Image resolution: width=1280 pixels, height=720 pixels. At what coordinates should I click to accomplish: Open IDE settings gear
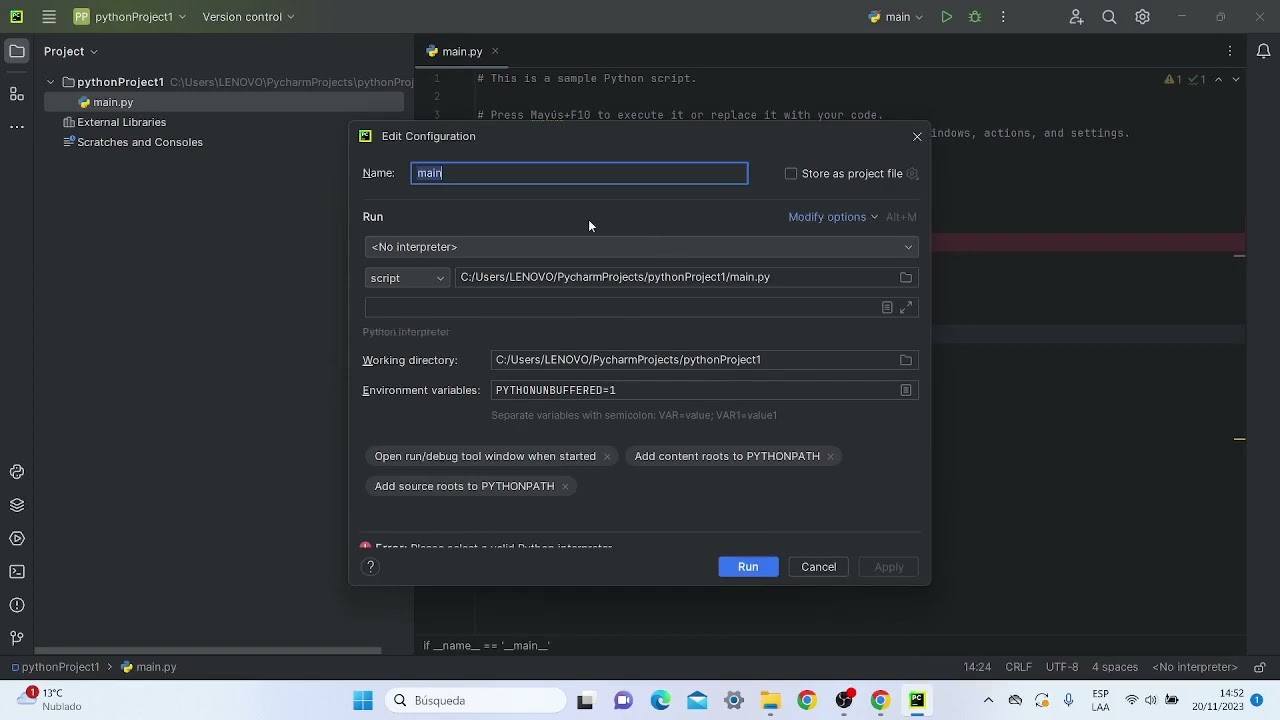click(1142, 17)
